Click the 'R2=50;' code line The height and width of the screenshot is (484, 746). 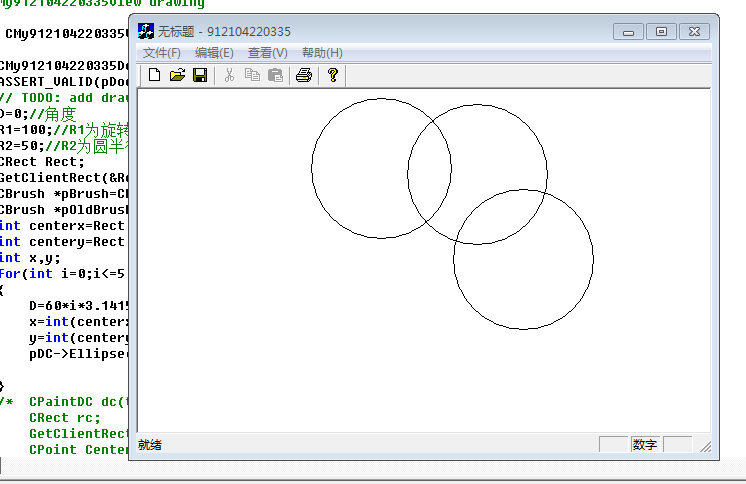tap(64, 146)
